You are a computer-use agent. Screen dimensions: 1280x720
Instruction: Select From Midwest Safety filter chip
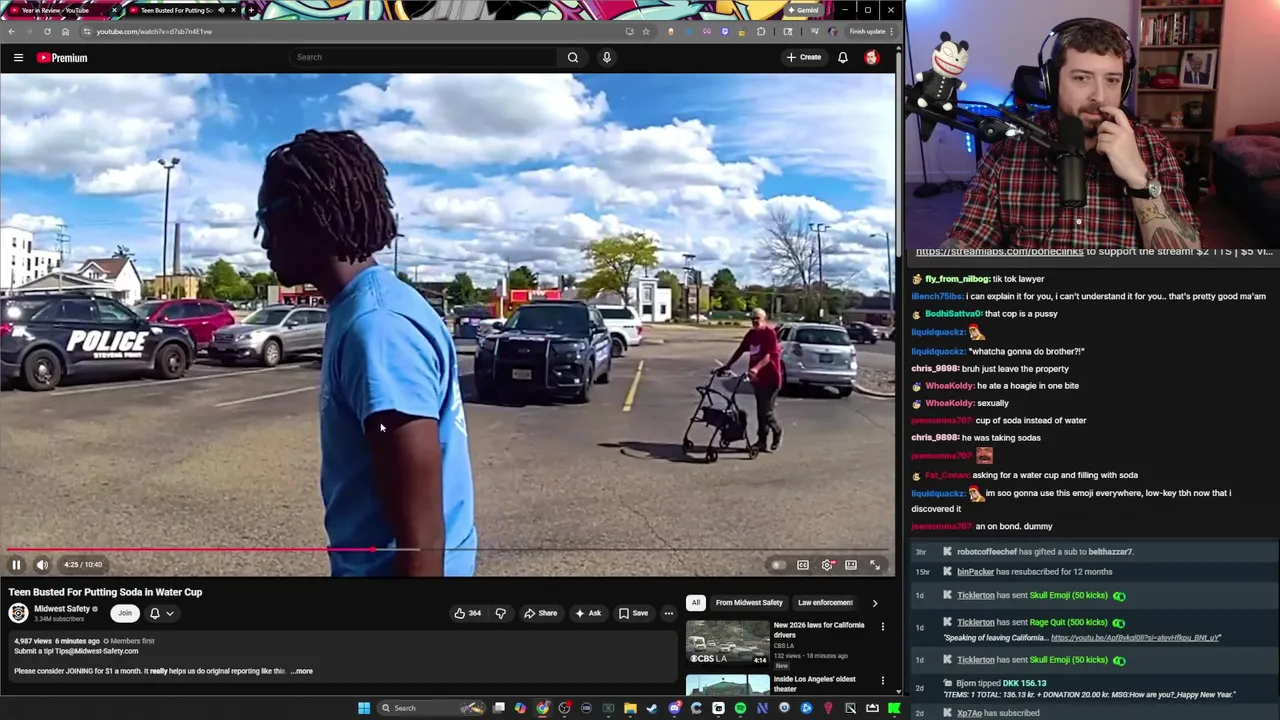[749, 602]
